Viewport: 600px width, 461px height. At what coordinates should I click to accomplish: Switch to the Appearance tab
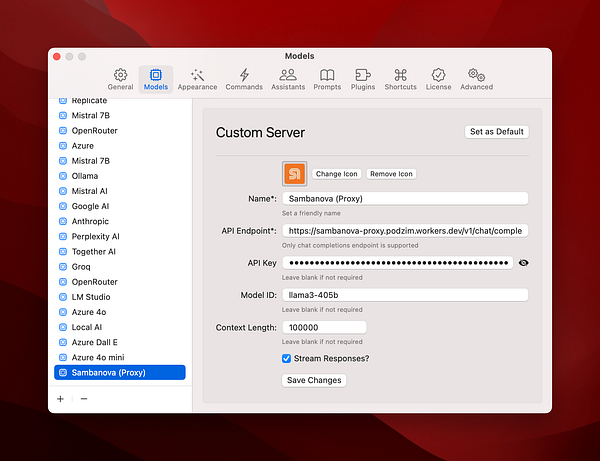(197, 79)
